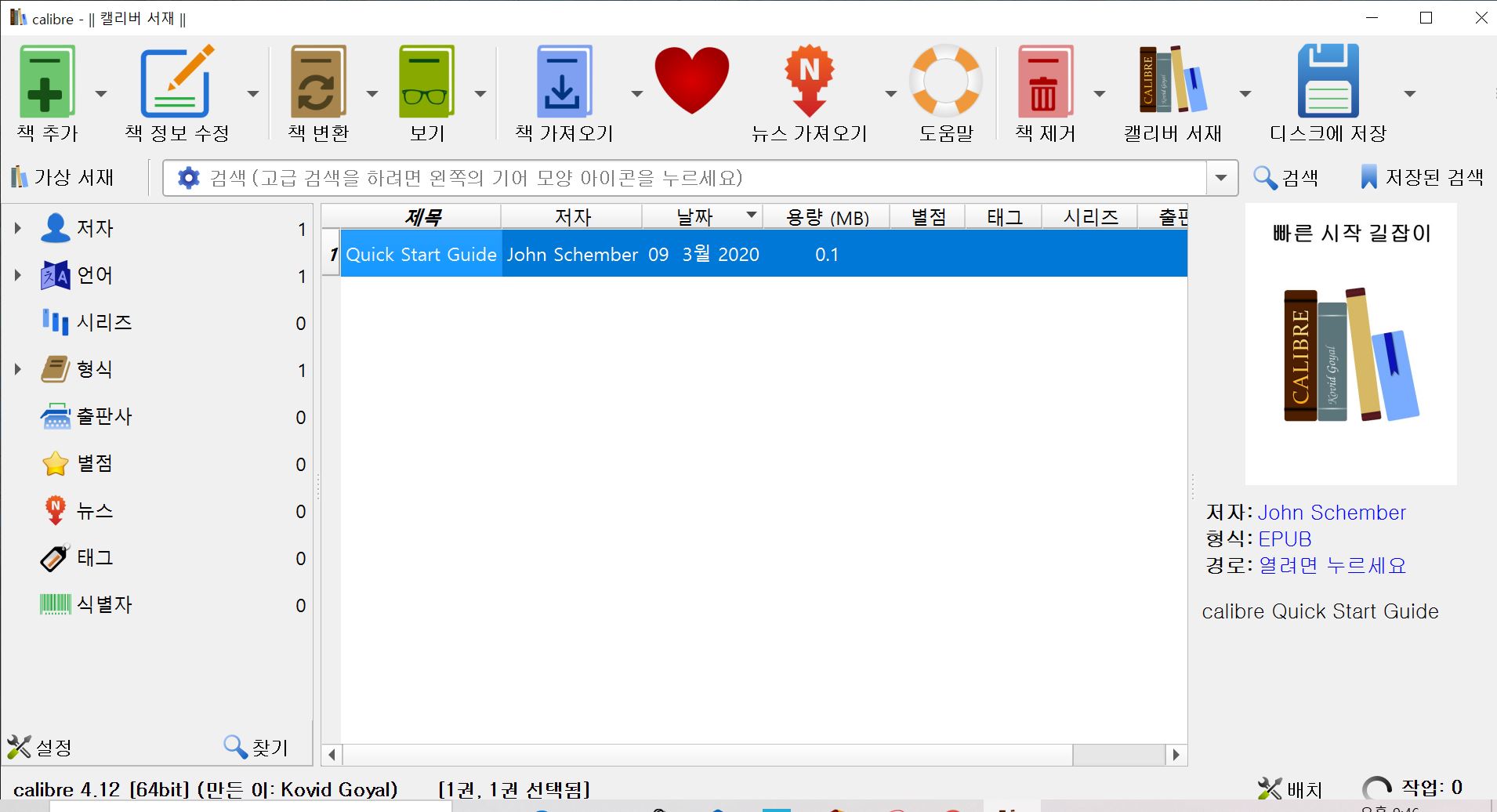Open the 보기 dropdown arrow
Screen dimensions: 1497x812
(x=480, y=93)
